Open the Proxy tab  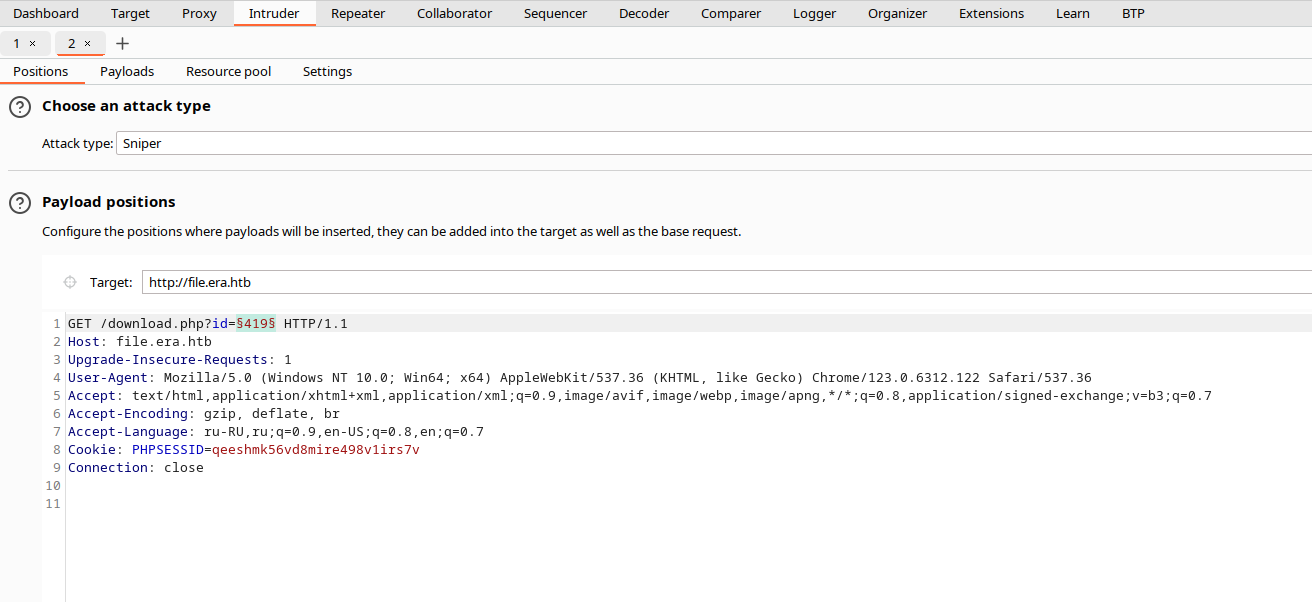click(199, 14)
